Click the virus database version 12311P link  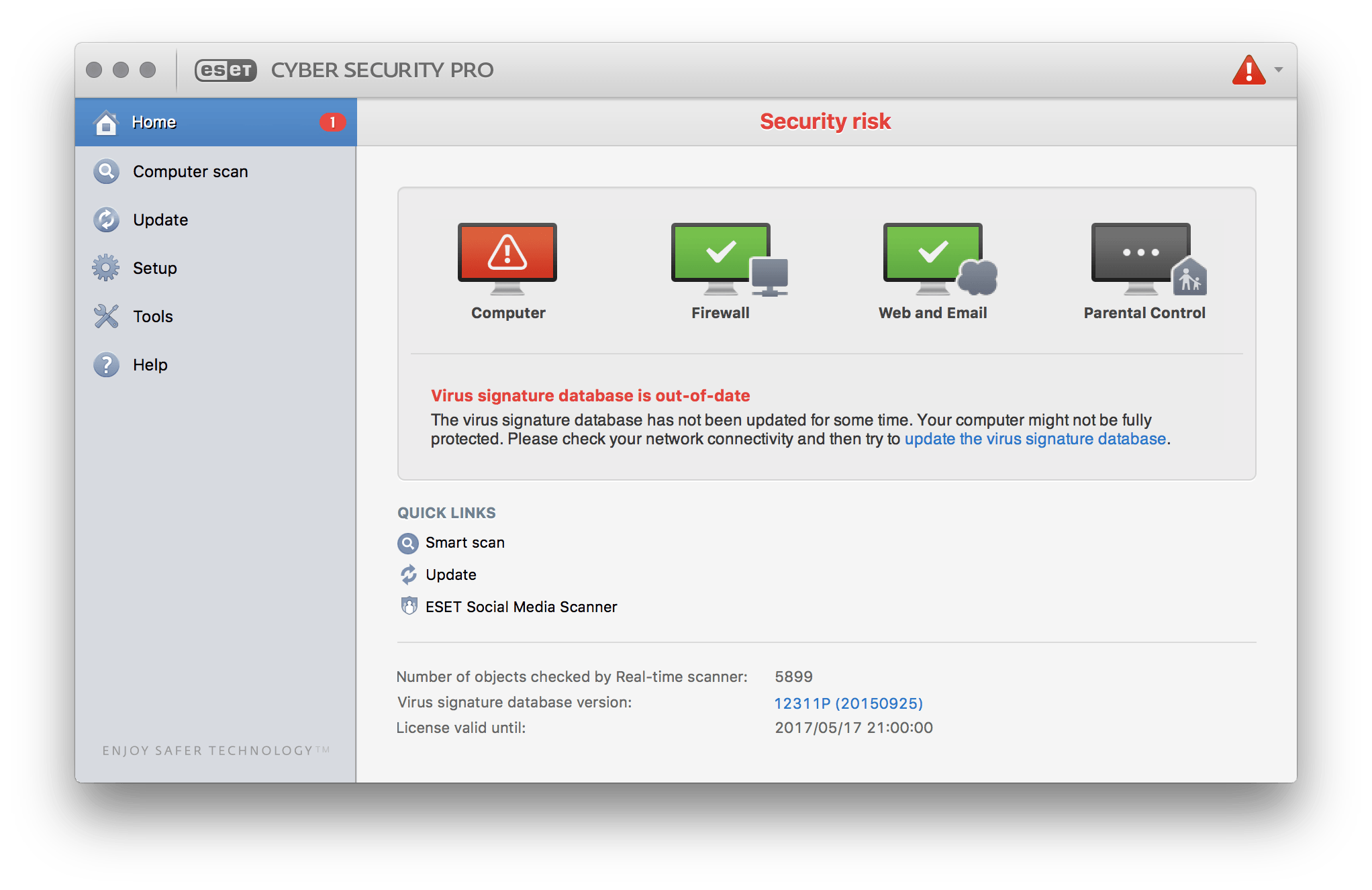point(848,703)
